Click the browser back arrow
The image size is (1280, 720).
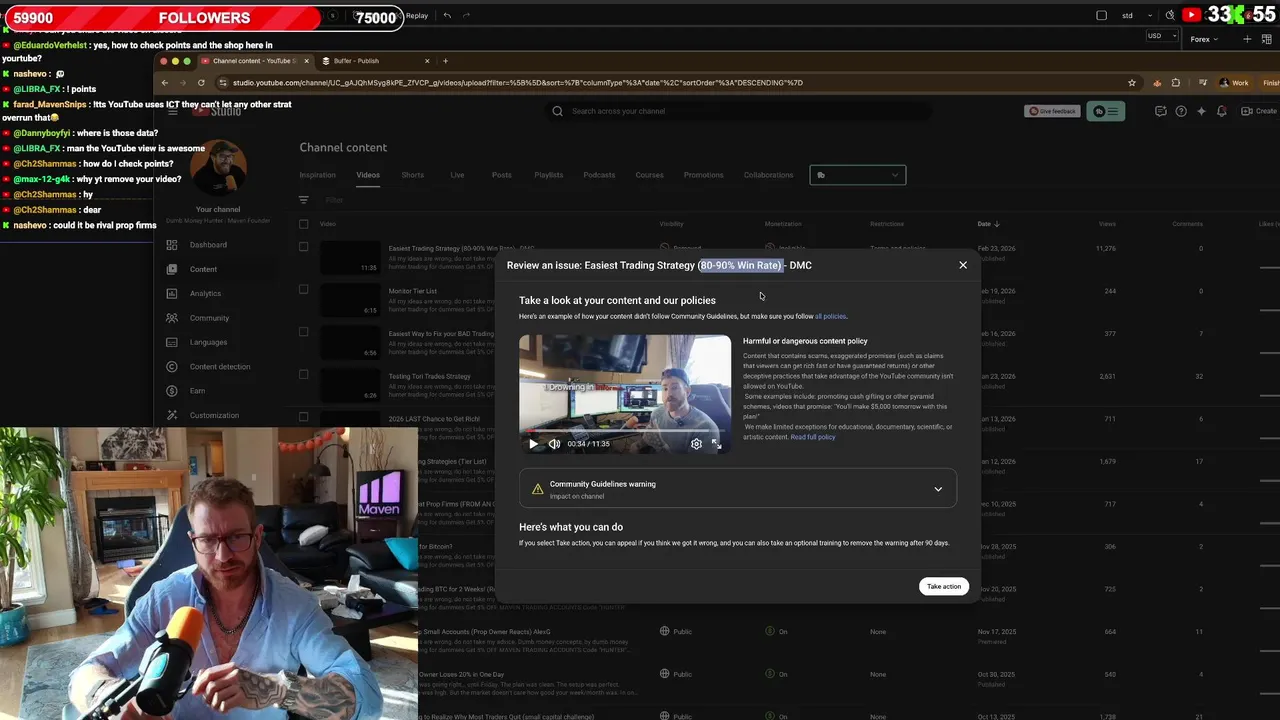[x=165, y=83]
